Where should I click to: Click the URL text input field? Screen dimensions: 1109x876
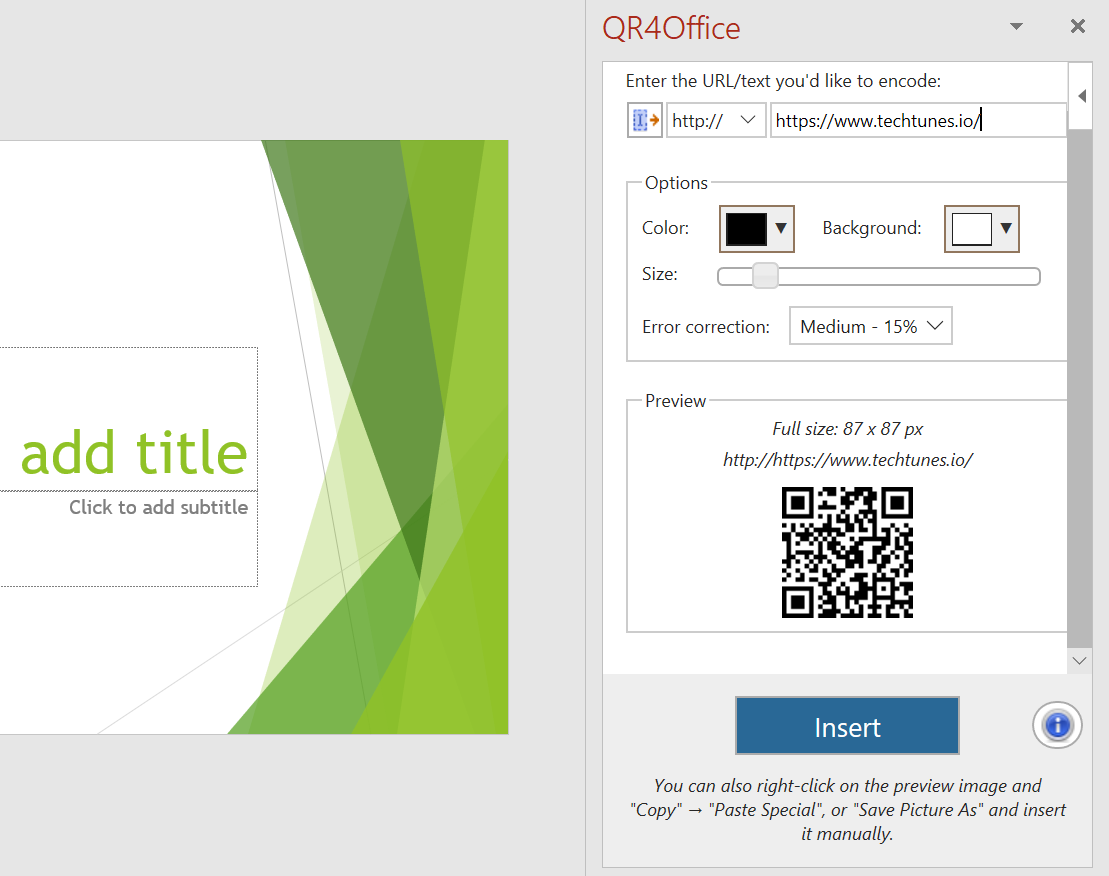918,120
